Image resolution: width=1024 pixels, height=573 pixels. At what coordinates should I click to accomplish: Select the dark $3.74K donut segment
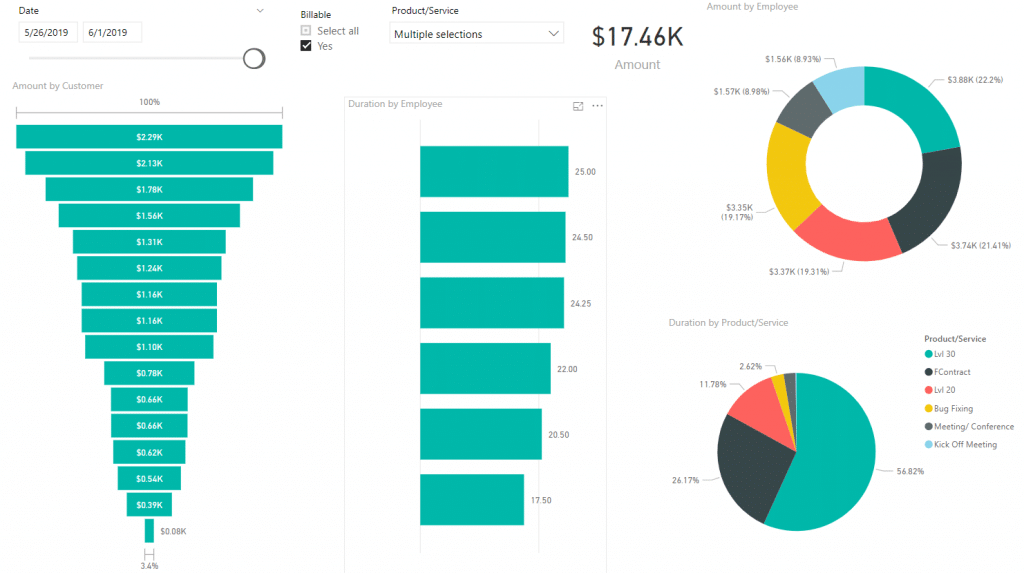931,201
